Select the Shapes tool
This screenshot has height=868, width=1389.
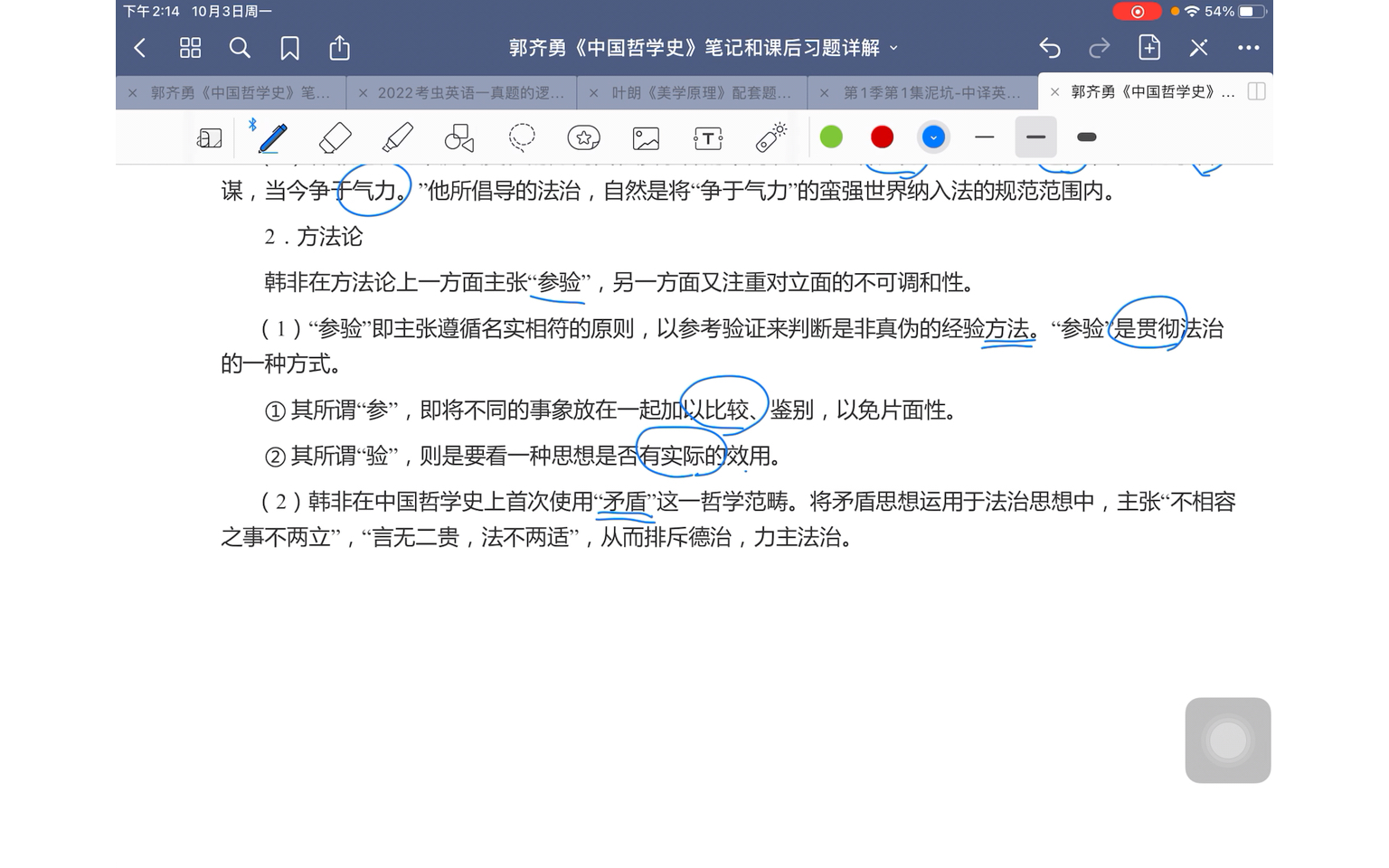[x=459, y=137]
